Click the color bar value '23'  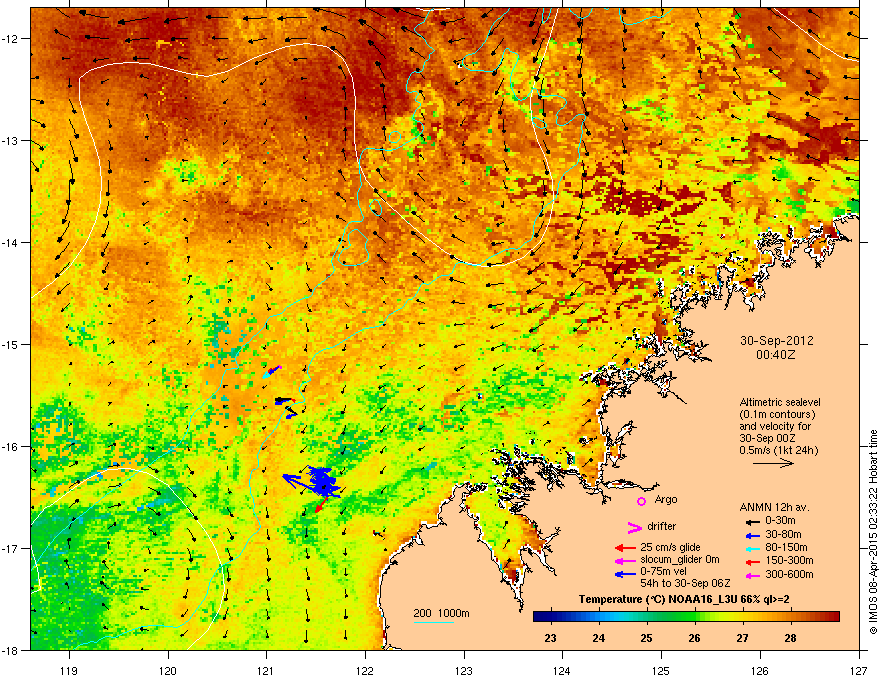coord(551,638)
